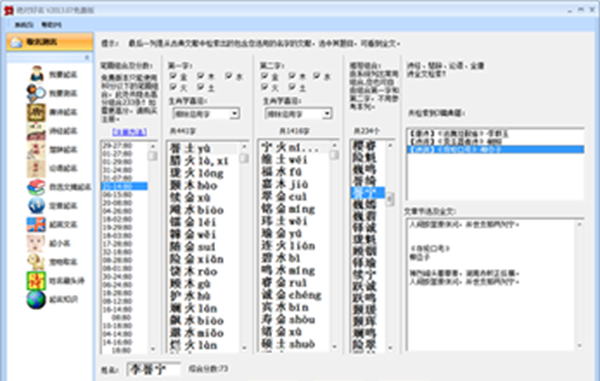Open the stacked colorful books icon entry
This screenshot has width=600, height=381.
[36, 187]
